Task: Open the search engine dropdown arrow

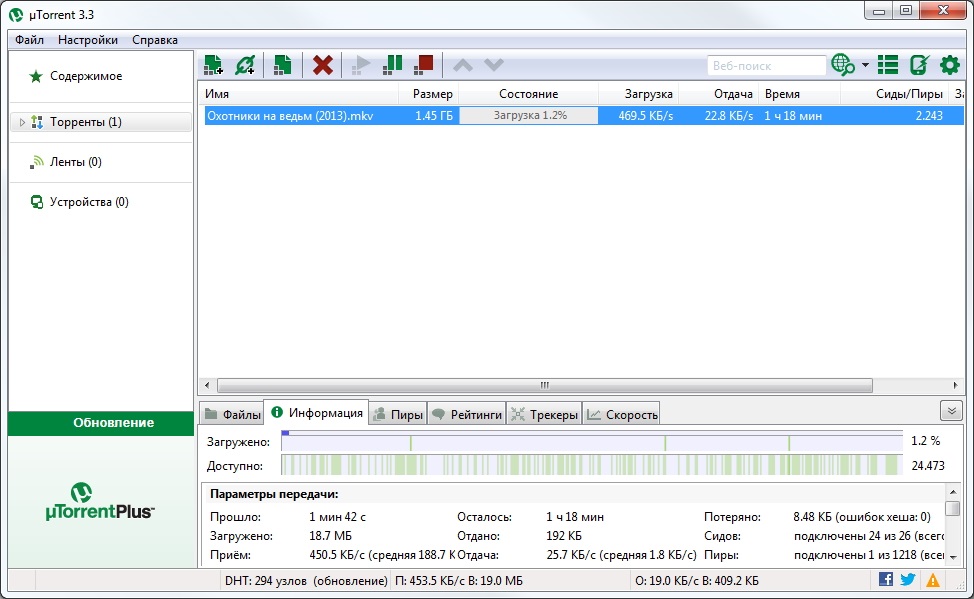Action: coord(865,66)
